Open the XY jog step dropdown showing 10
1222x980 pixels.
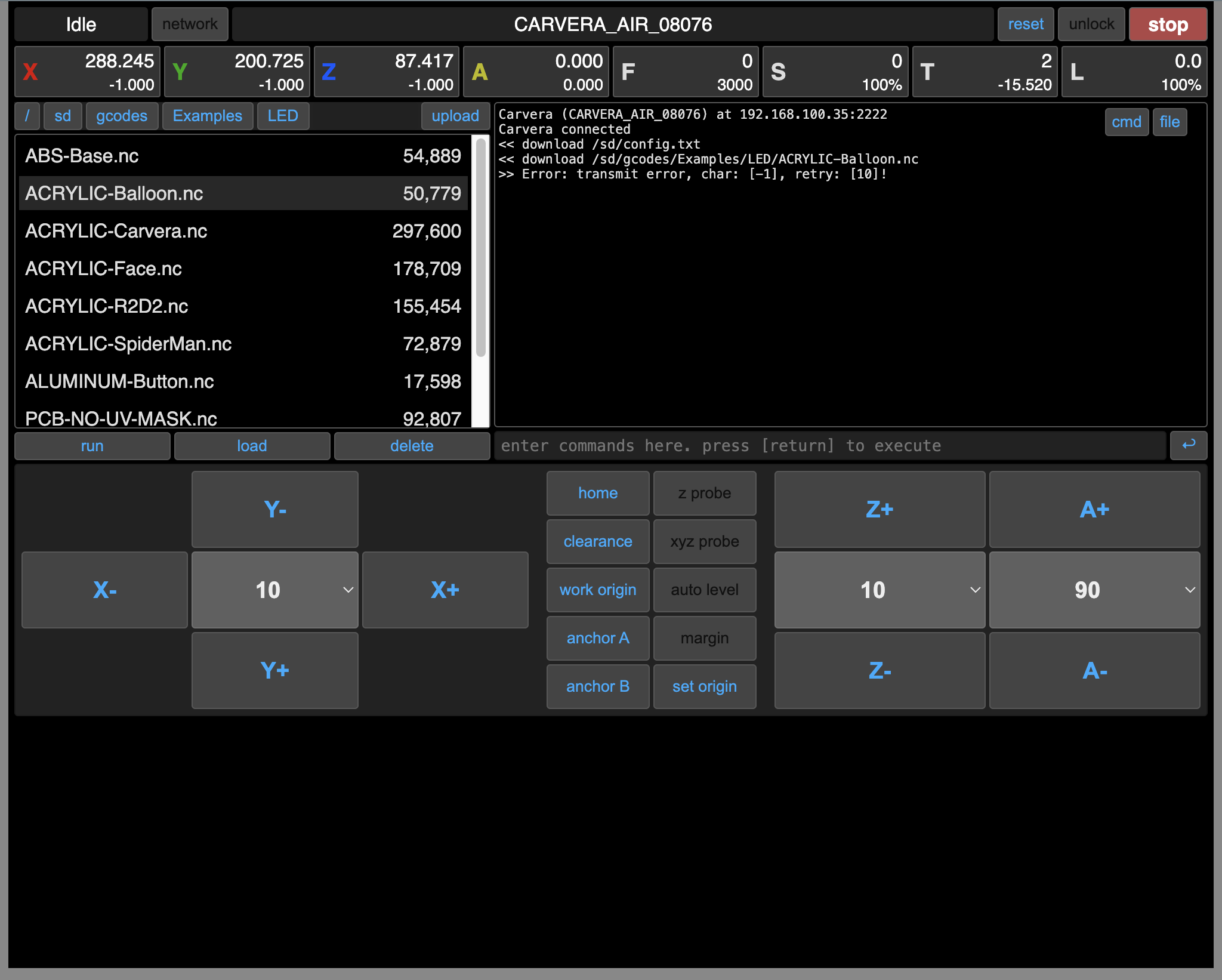coord(275,590)
